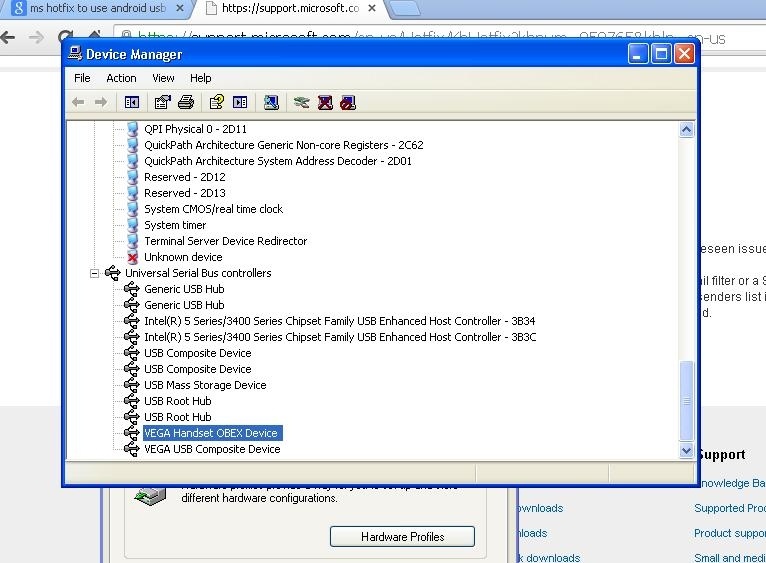
Task: Click the Unknown device red X icon
Action: coord(132,257)
